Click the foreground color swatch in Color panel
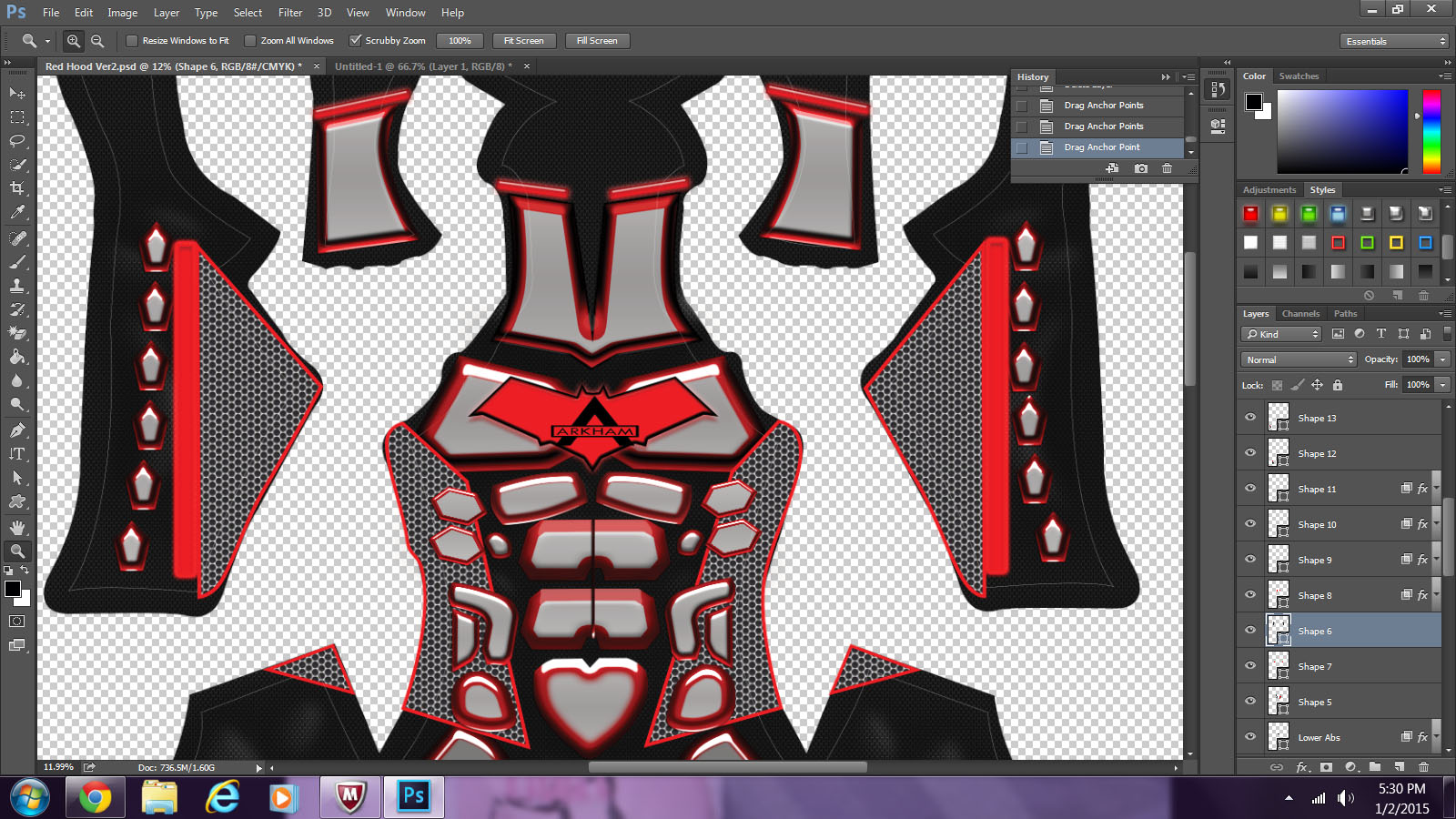 [1254, 101]
